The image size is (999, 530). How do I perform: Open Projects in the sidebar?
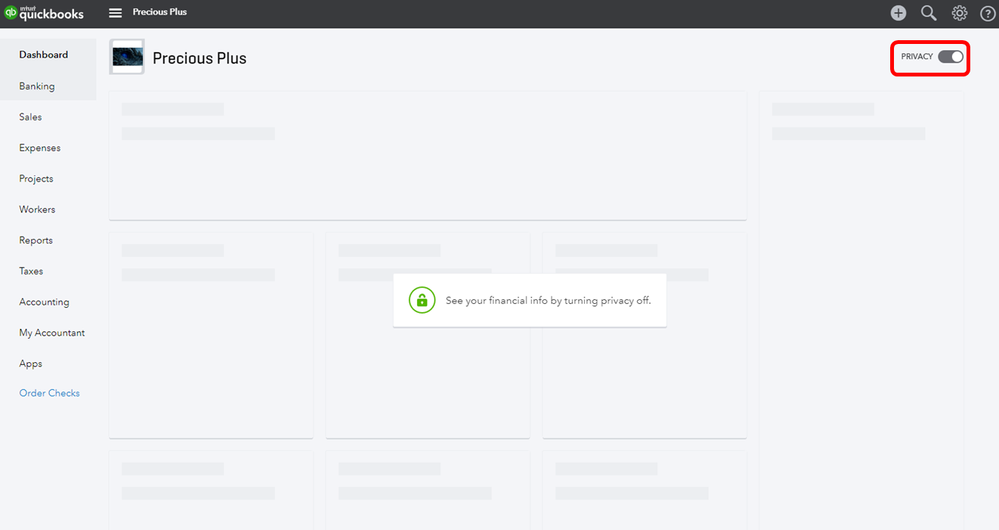[36, 179]
